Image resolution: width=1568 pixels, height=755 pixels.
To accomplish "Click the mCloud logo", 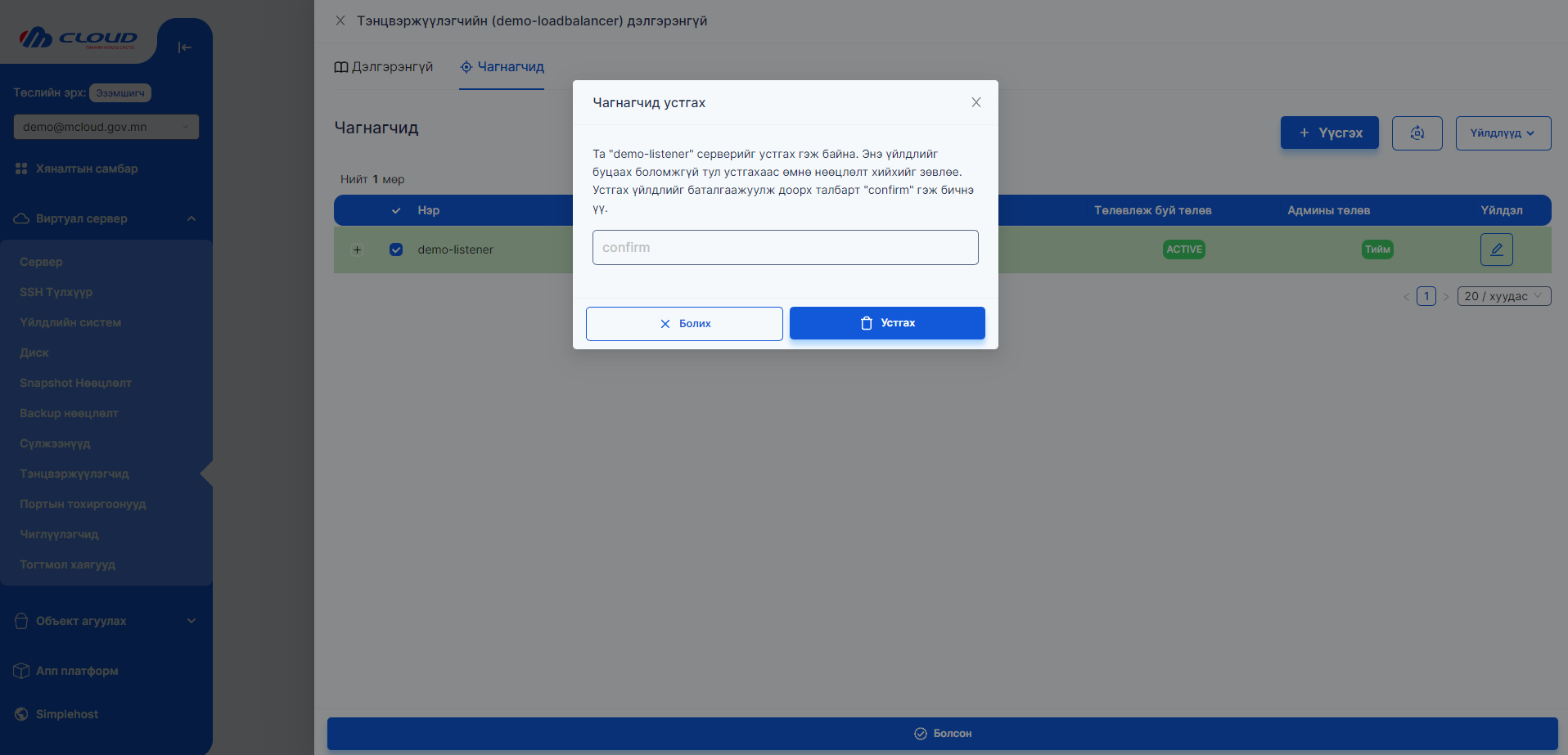I will pos(79,38).
